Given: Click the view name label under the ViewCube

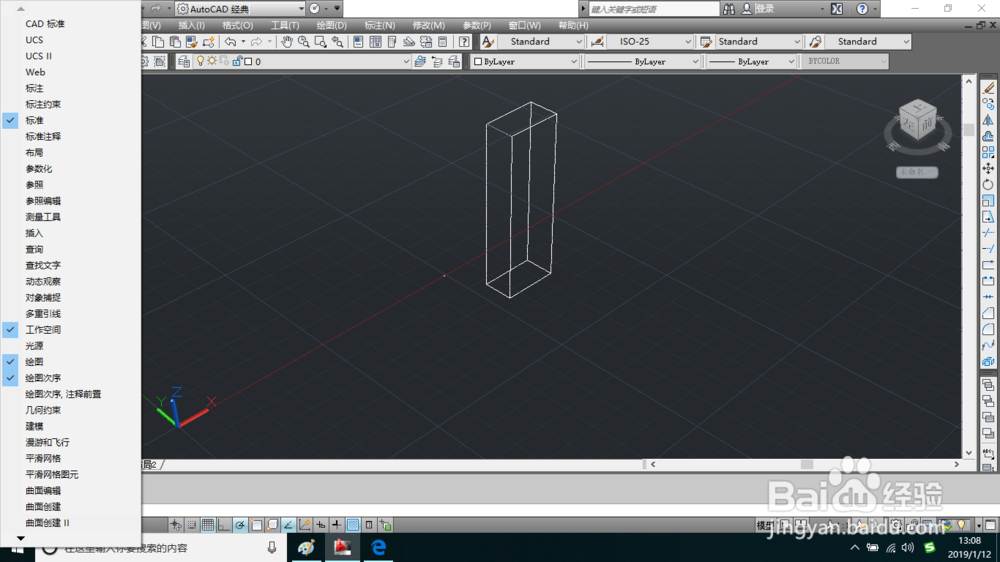Looking at the screenshot, I should coord(916,172).
